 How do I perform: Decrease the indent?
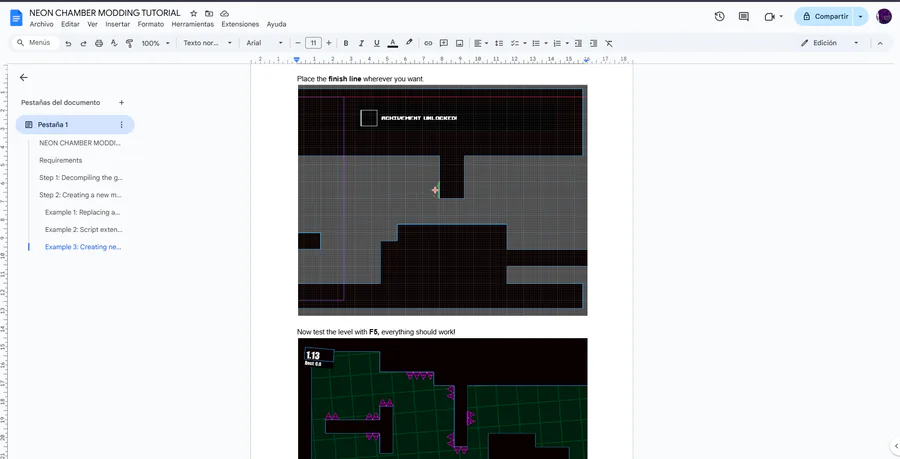point(578,43)
